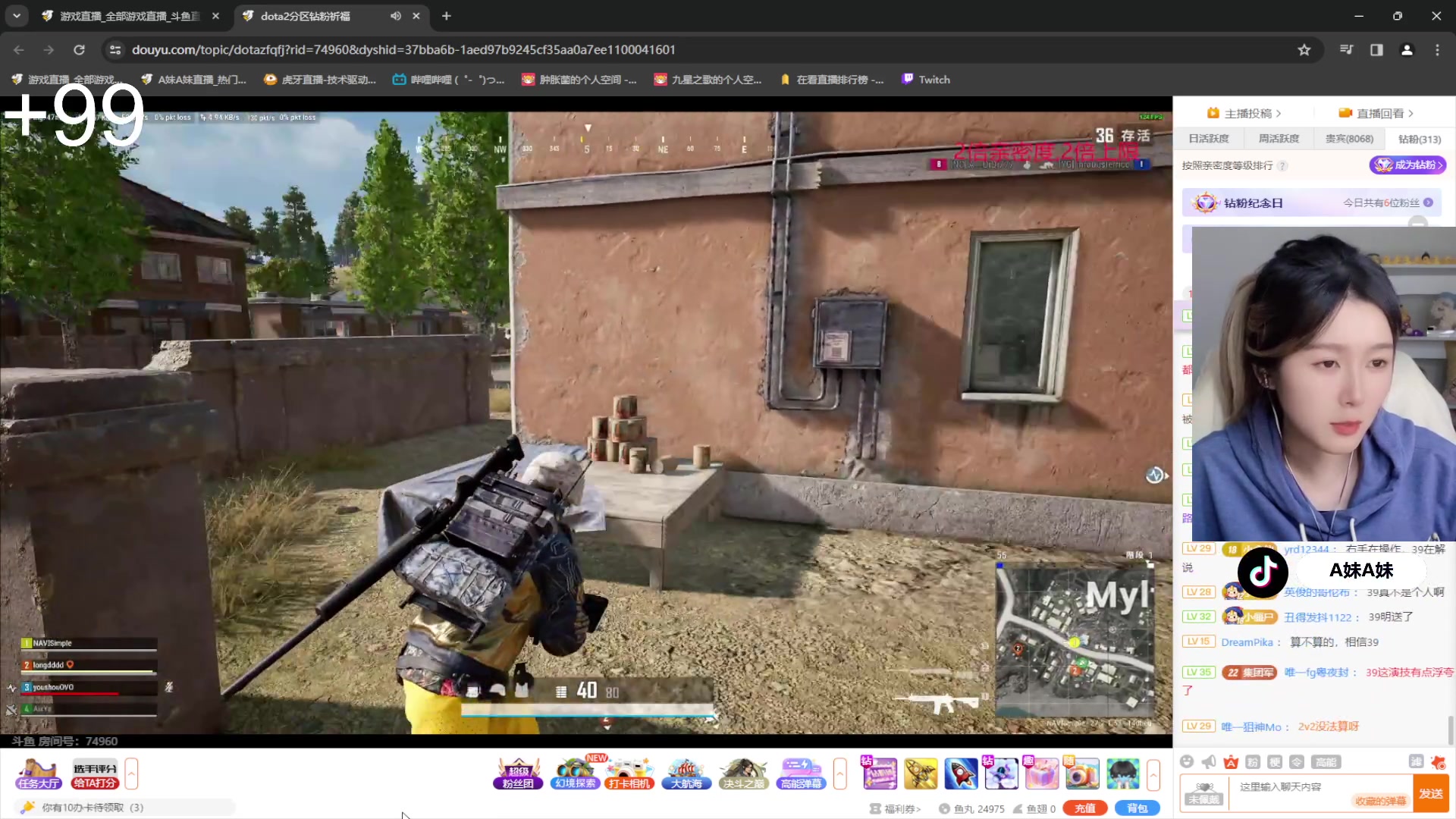This screenshot has width=1456, height=819.
Task: Open the 任务大厅 task hall icon
Action: pos(39,773)
